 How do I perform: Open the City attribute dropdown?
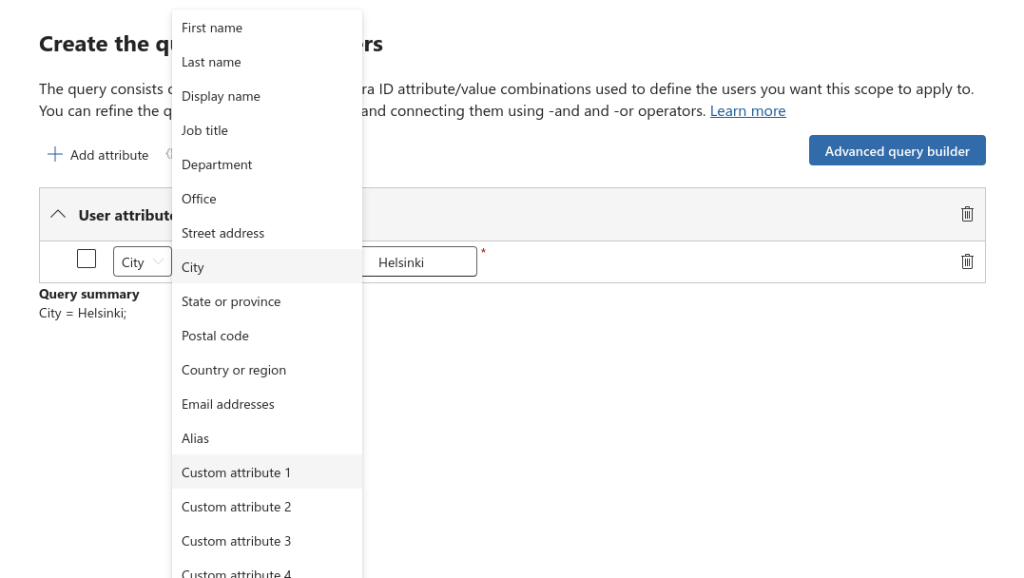pyautogui.click(x=142, y=262)
